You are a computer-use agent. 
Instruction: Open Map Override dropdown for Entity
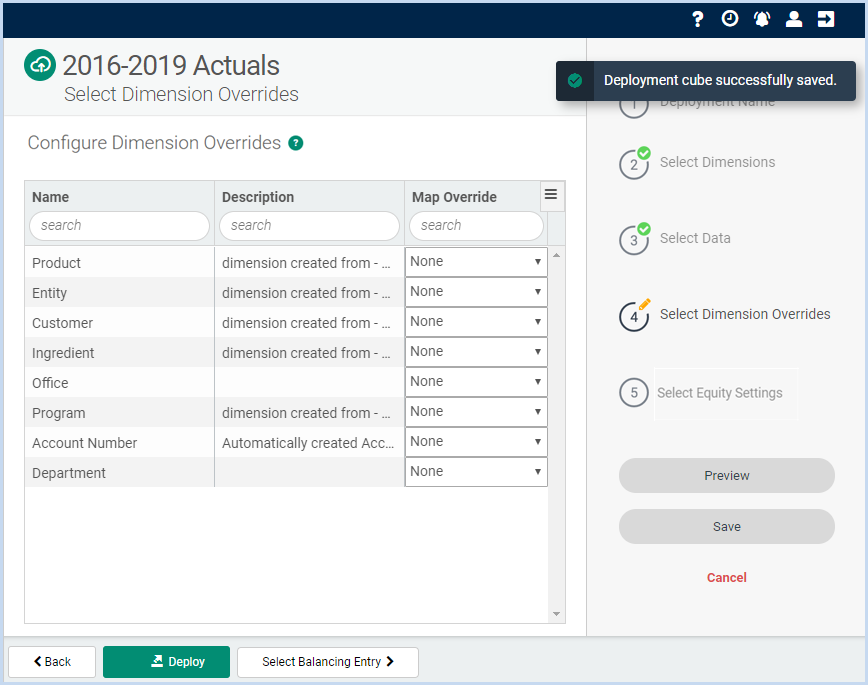[476, 292]
